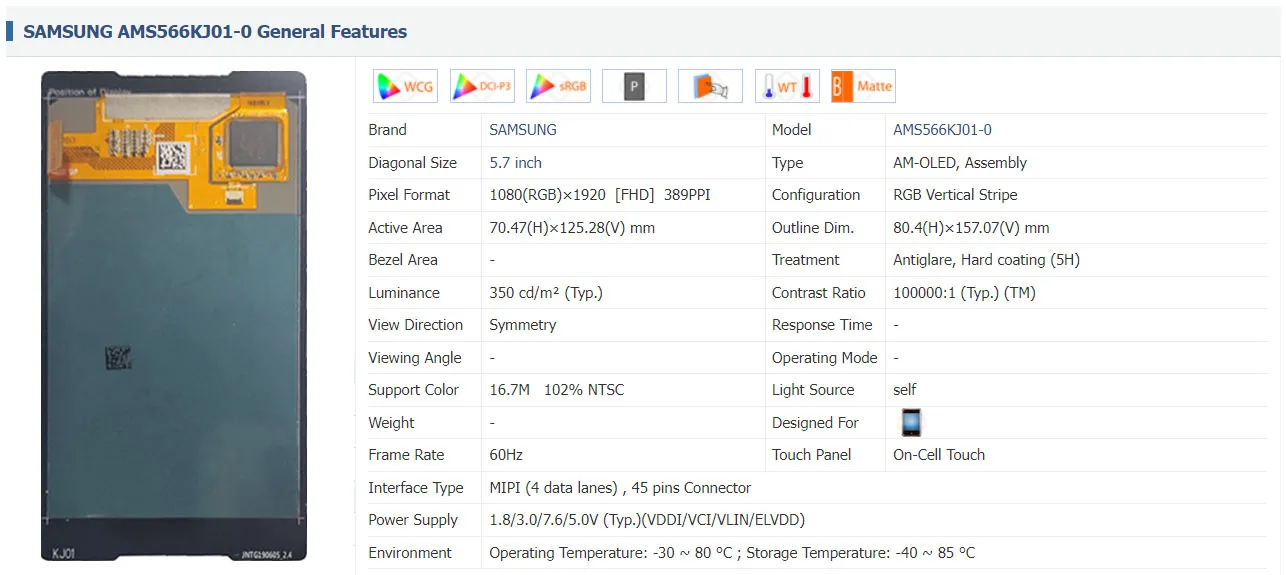Select the Operating Temperature environment value
This screenshot has width=1286, height=575.
(x=732, y=553)
